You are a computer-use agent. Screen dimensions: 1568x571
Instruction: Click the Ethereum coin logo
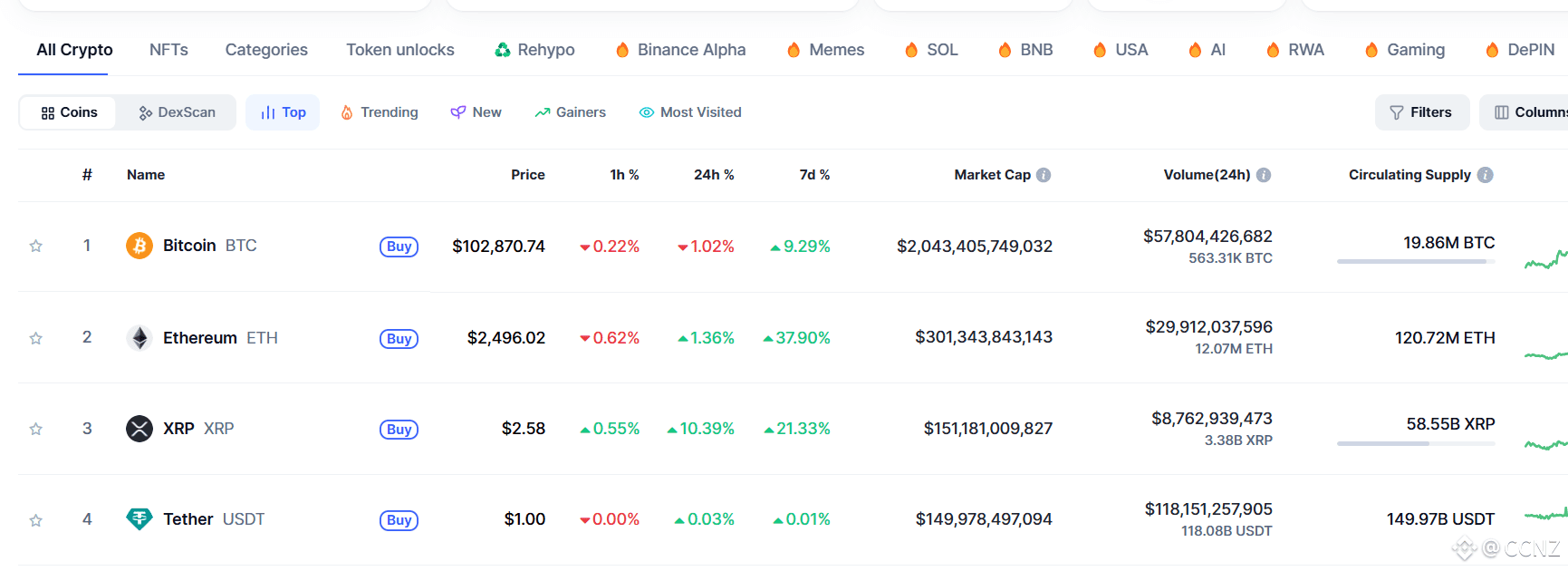click(139, 337)
